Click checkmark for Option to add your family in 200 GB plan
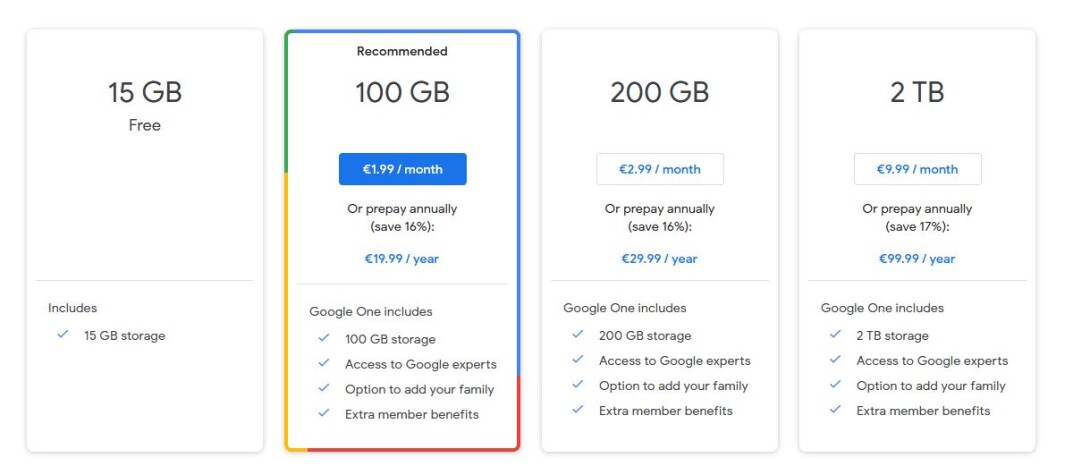 point(578,385)
